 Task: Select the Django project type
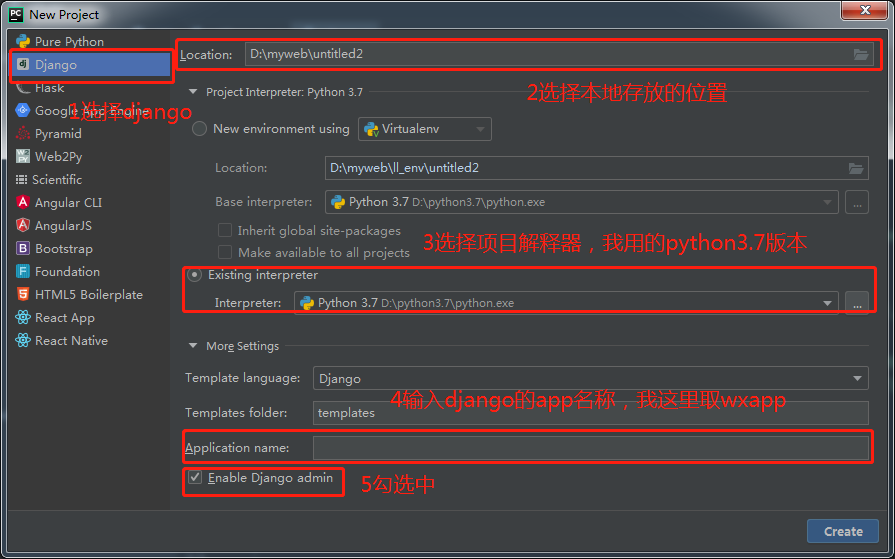tap(90, 65)
